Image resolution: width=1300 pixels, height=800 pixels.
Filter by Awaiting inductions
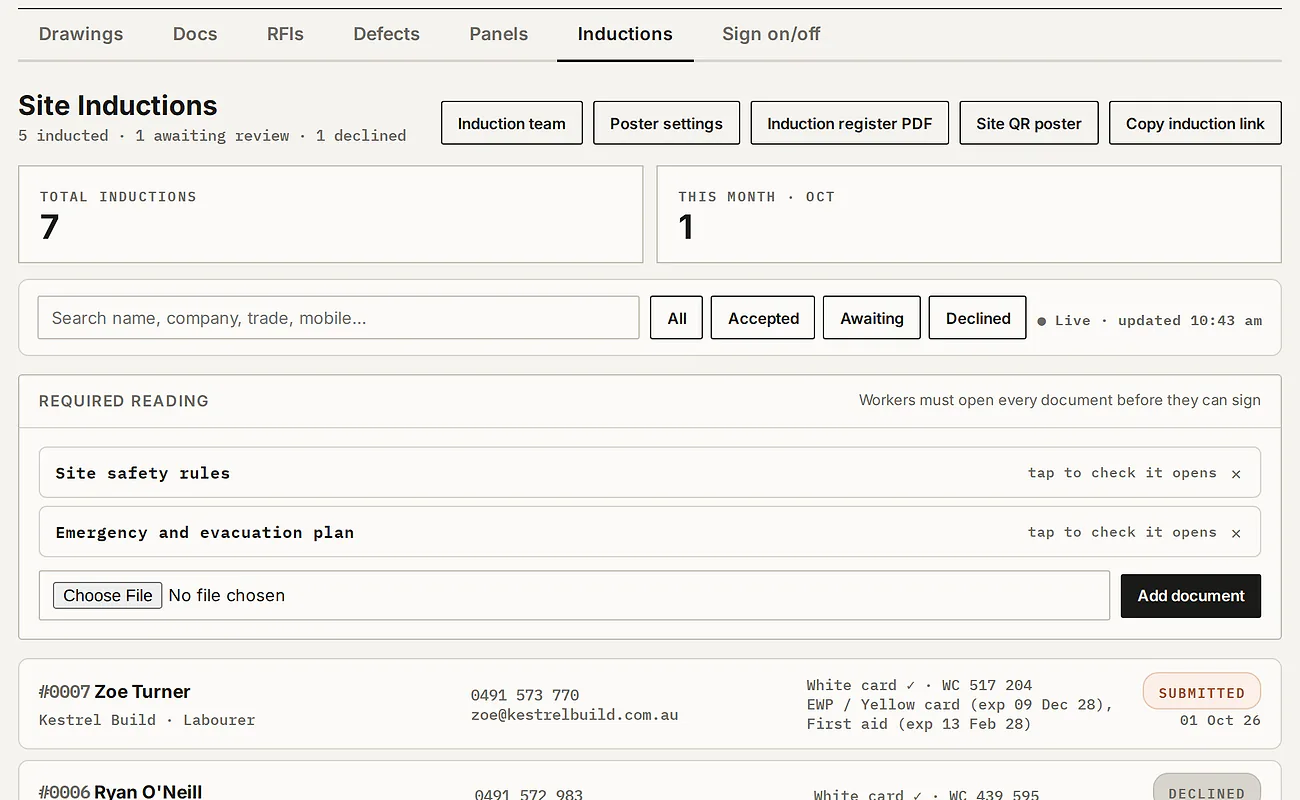tap(872, 318)
